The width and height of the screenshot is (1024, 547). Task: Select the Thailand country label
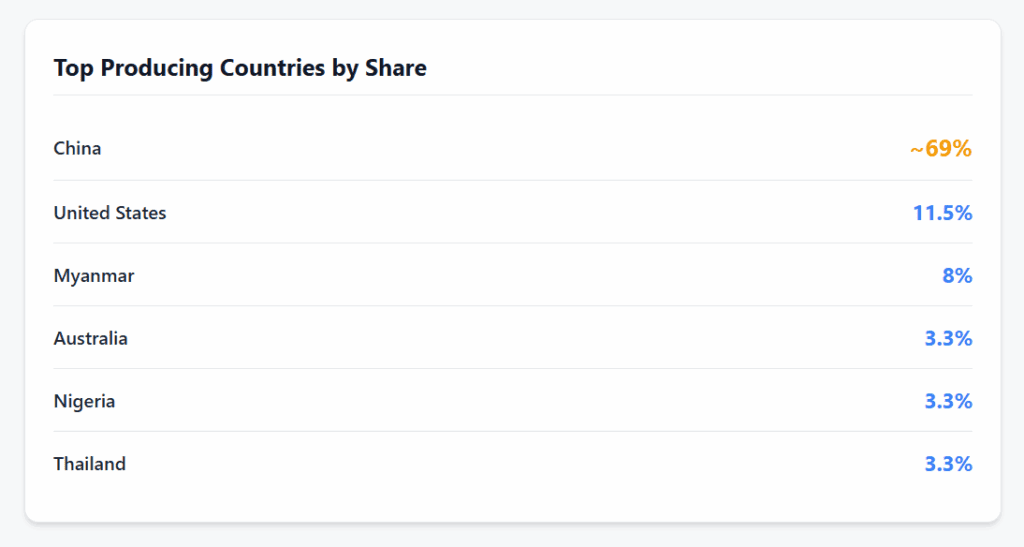(90, 464)
